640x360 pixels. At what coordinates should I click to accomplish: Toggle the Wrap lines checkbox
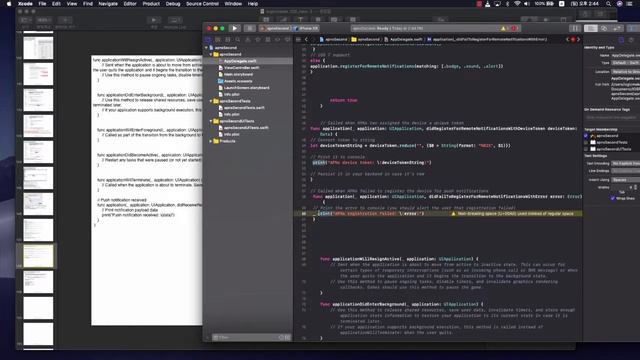613,198
